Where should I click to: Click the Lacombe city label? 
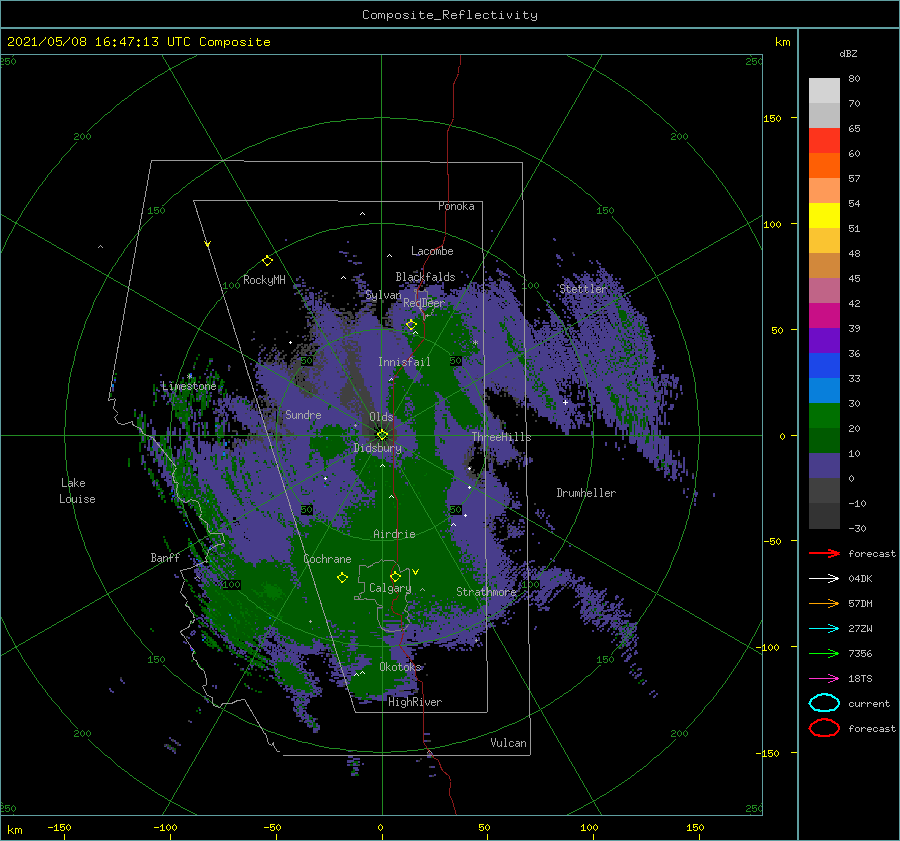[432, 251]
